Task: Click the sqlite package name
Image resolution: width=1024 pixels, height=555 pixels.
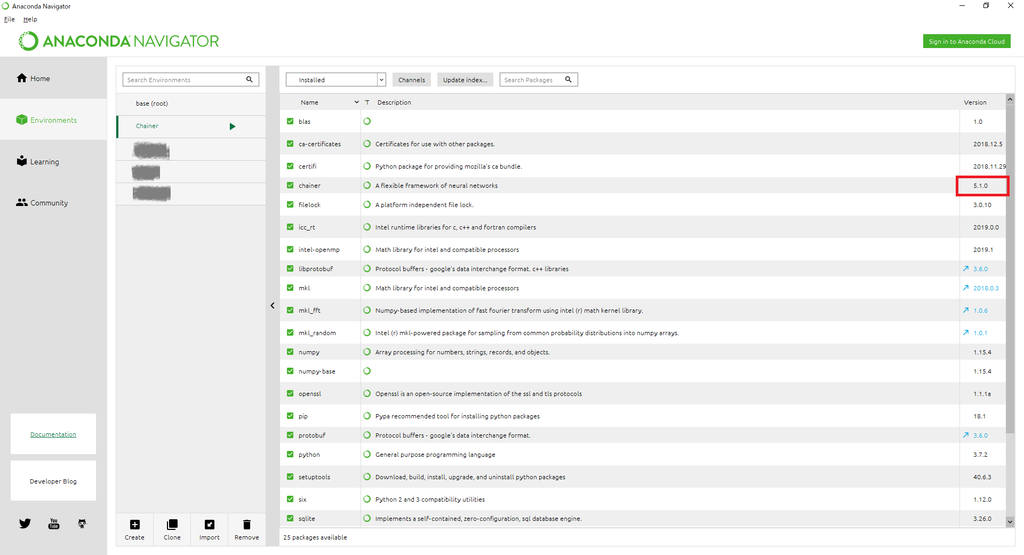Action: [x=306, y=518]
